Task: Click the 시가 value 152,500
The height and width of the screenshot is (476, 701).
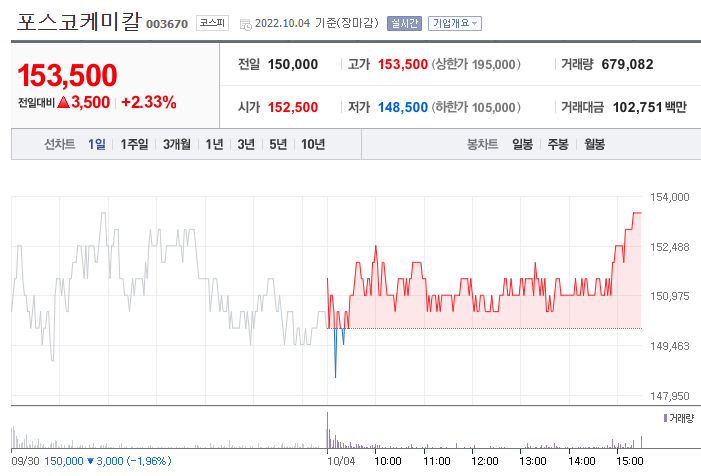Action: 293,107
